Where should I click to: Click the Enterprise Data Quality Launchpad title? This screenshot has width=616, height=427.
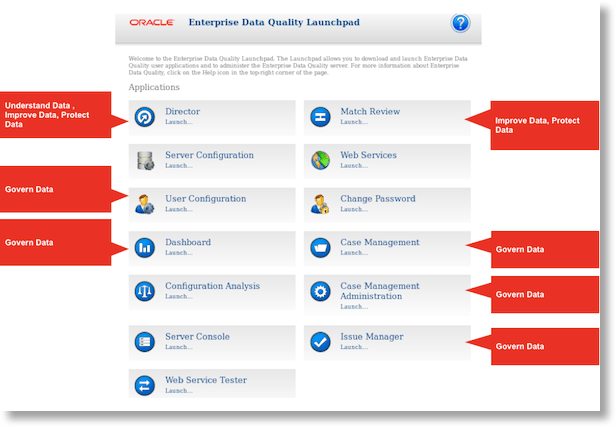click(x=274, y=22)
